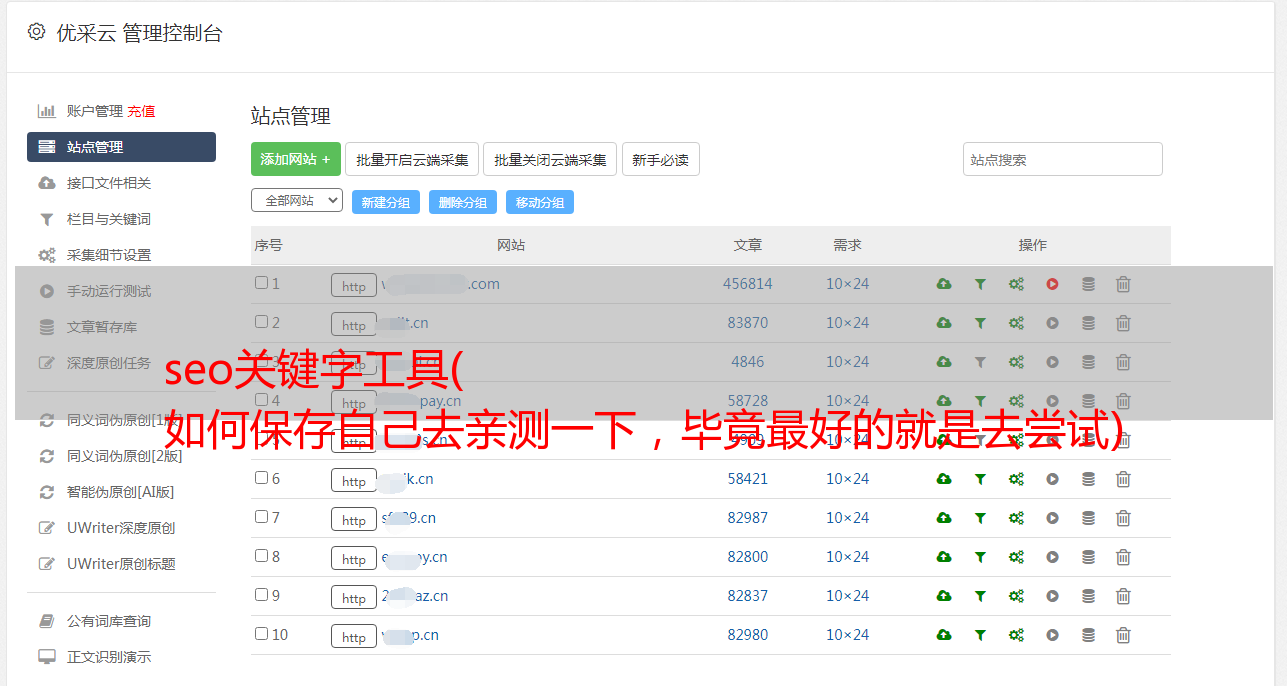This screenshot has width=1287, height=686.
Task: Click the database icon in row 9
Action: tap(1088, 596)
